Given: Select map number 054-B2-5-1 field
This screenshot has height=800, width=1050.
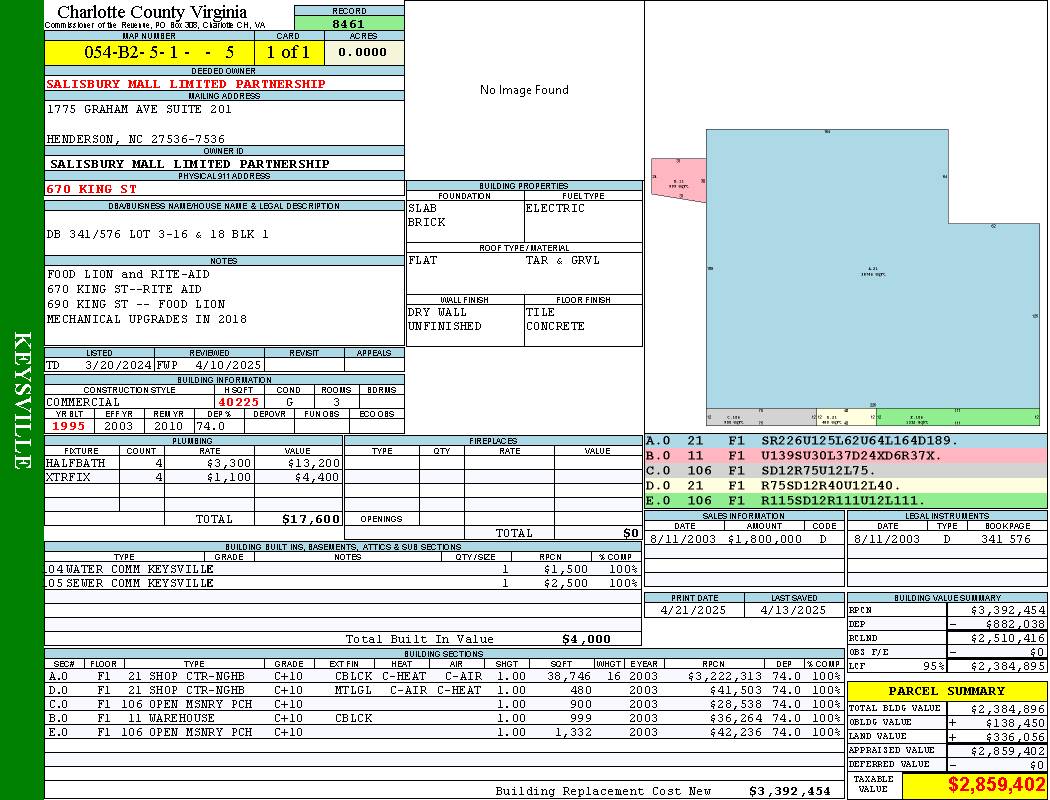Looking at the screenshot, I should tap(149, 52).
